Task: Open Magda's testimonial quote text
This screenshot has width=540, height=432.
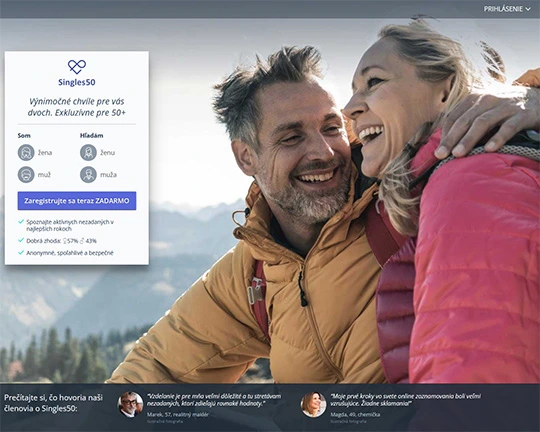Action: pos(406,400)
